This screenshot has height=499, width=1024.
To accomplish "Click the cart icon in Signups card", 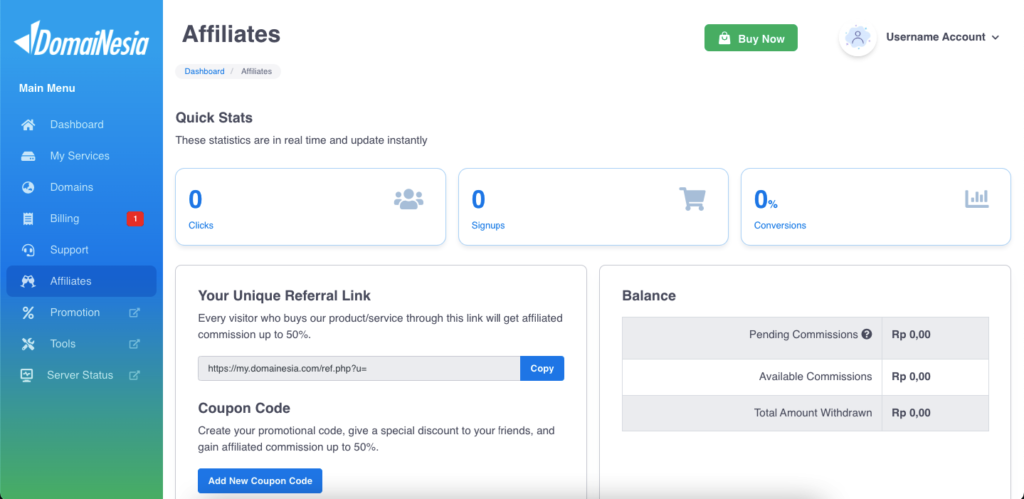I will 692,199.
